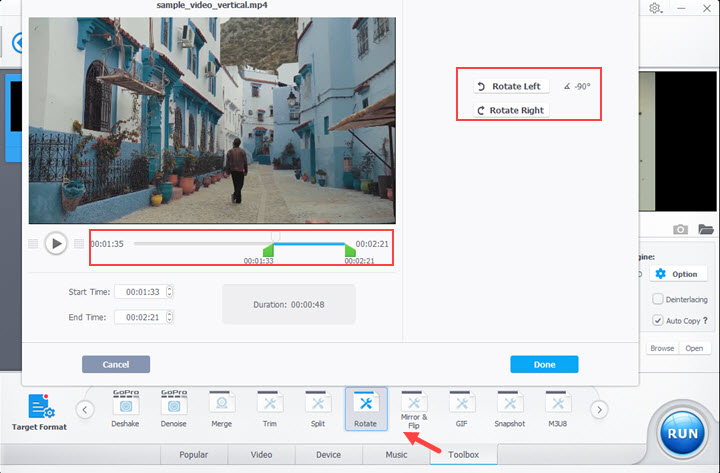Image resolution: width=720 pixels, height=473 pixels.
Task: Click the green trim end marker
Action: click(x=349, y=250)
